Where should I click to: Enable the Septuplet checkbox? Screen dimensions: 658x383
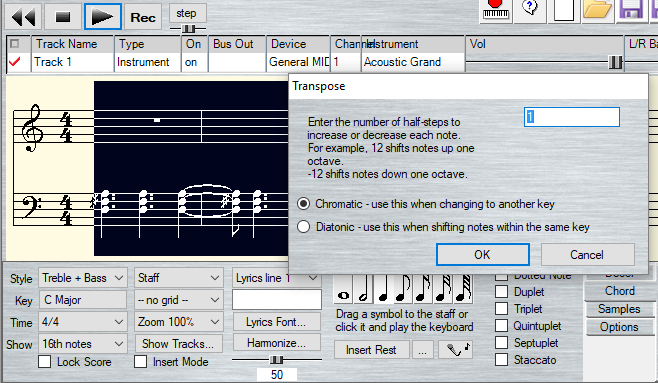501,343
